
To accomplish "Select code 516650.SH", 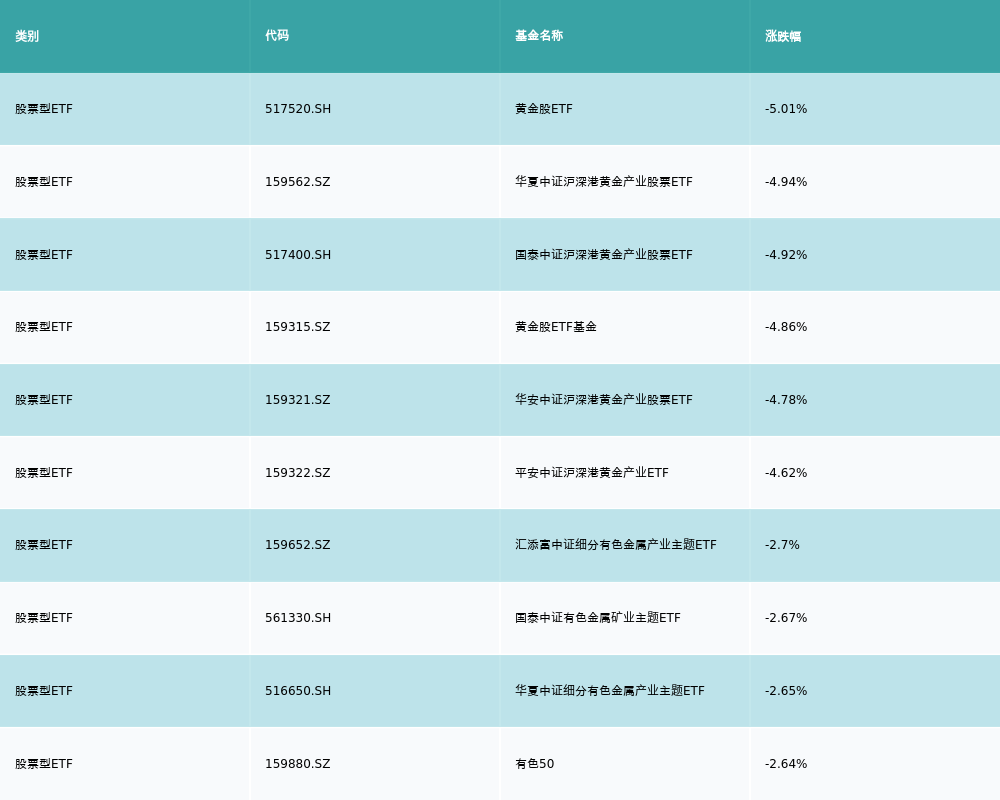I will tap(298, 691).
